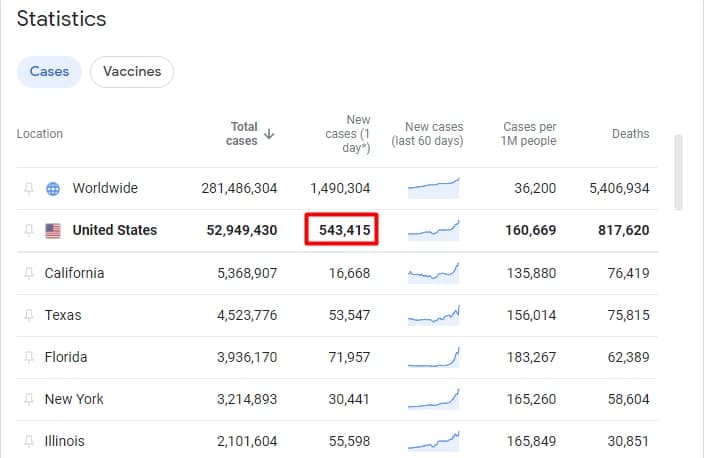Click the New cases last 60 days header

pyautogui.click(x=427, y=133)
